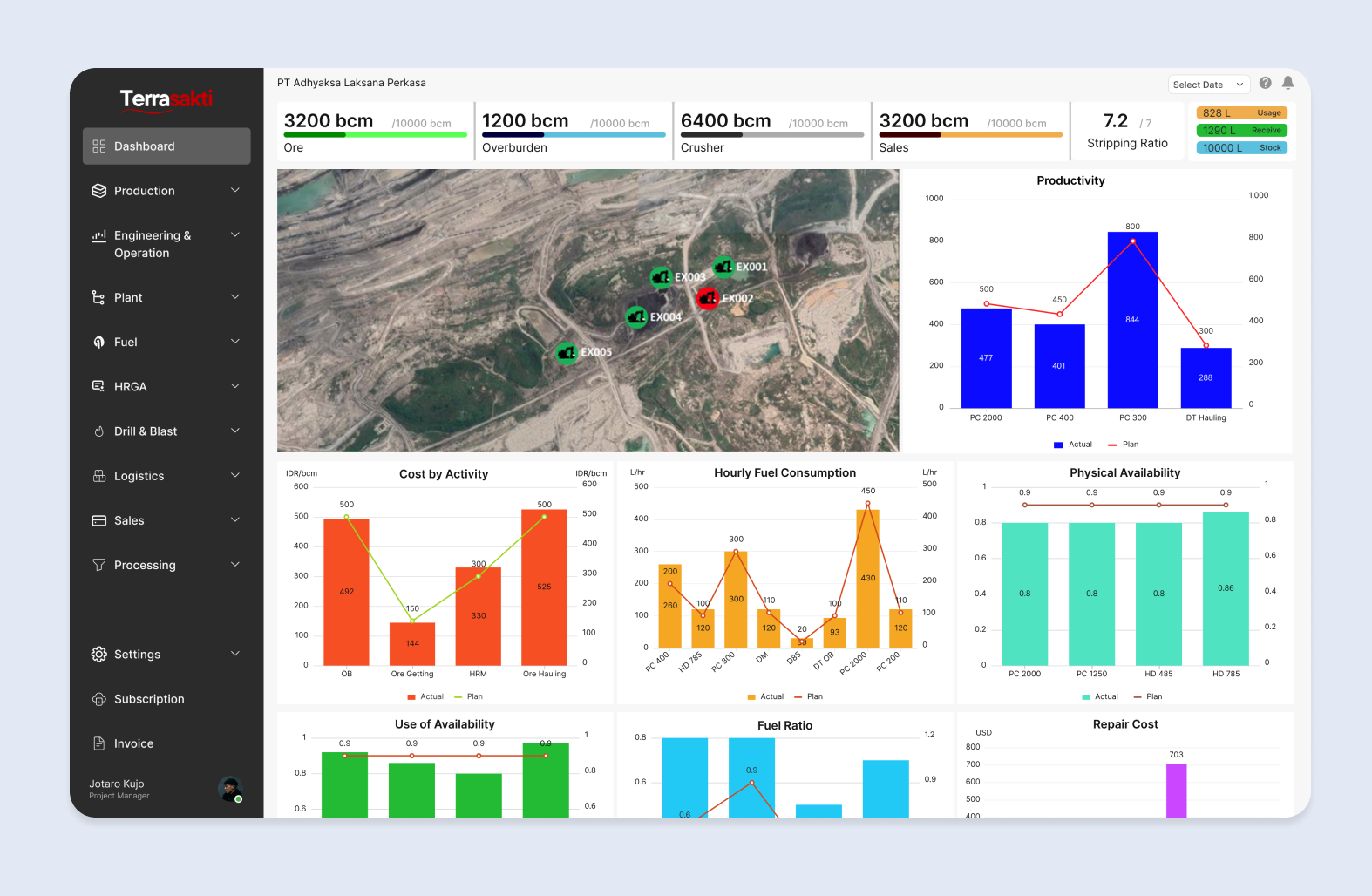The width and height of the screenshot is (1372, 896).
Task: Open the Dashboard menu item
Action: coord(166,146)
